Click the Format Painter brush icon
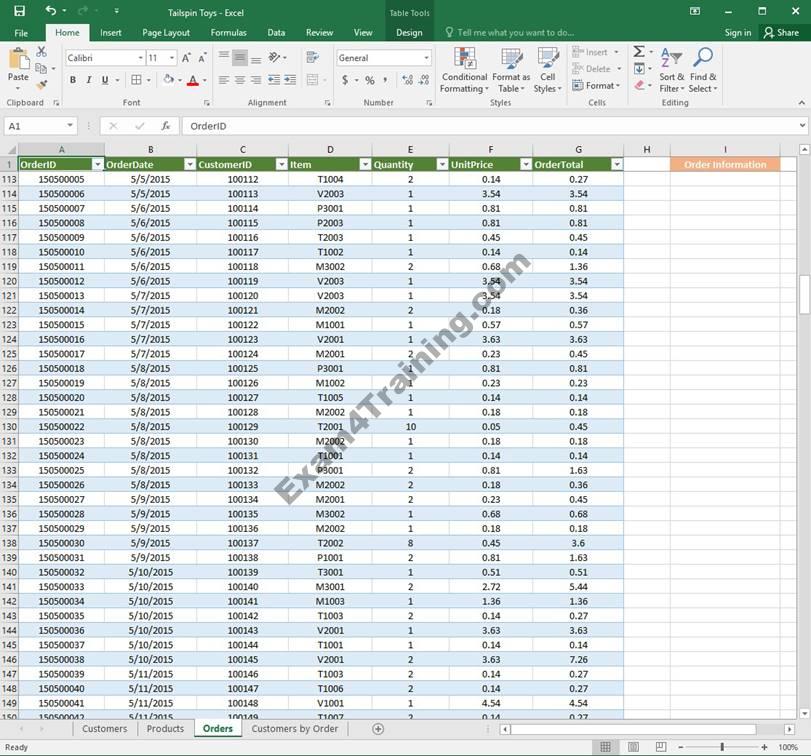 [41, 85]
